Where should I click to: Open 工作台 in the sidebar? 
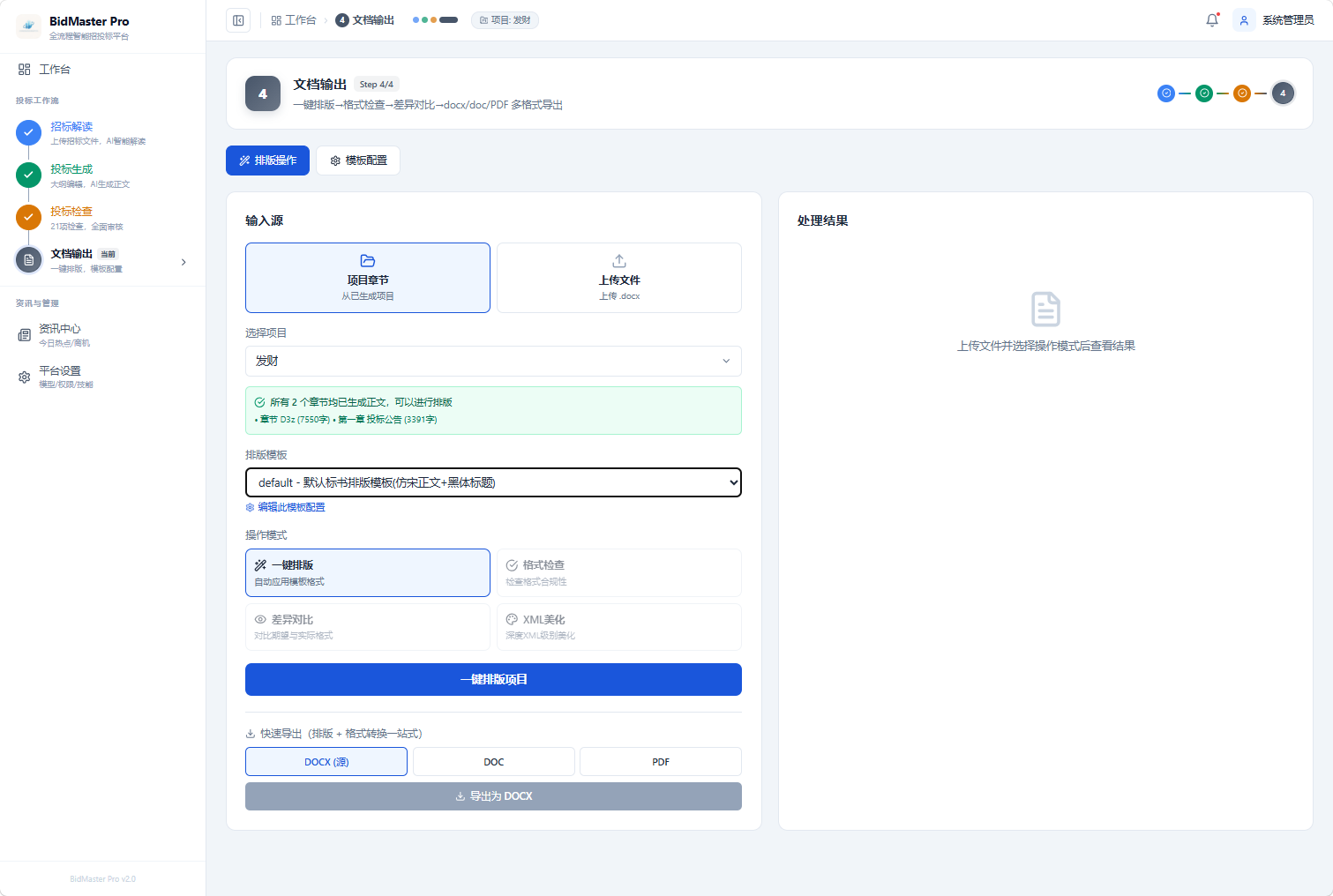[x=102, y=70]
